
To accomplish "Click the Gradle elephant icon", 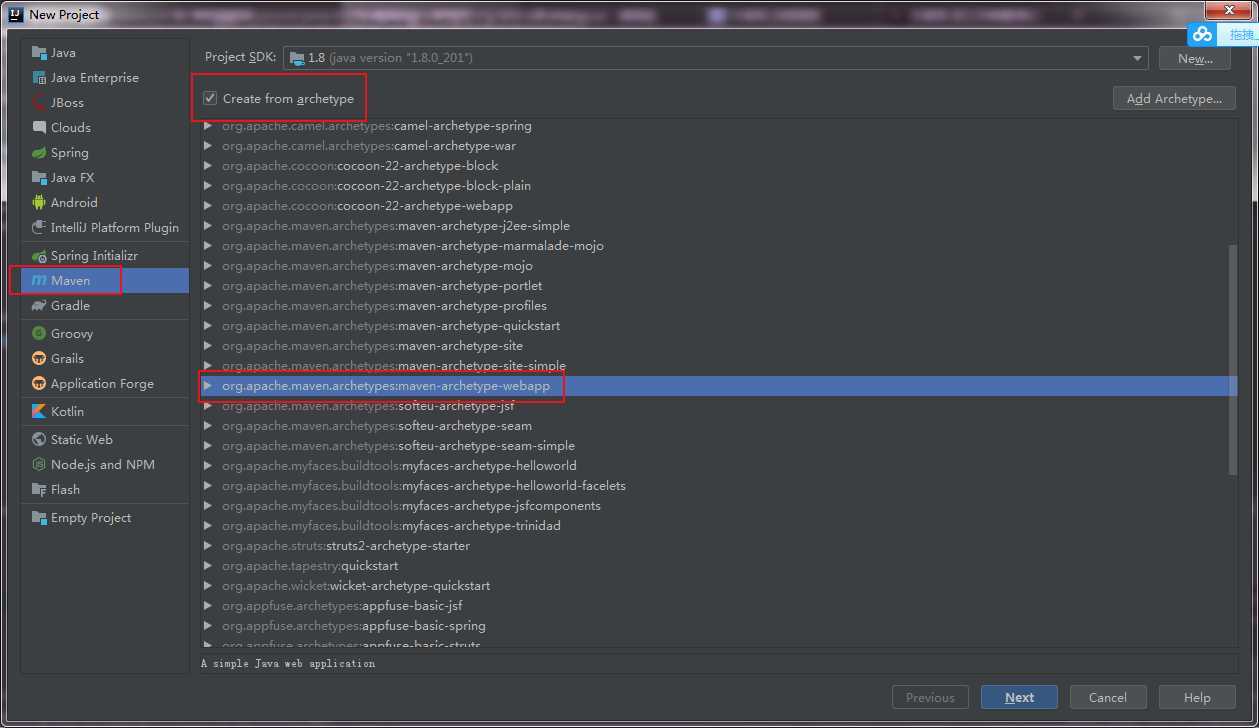I will click(x=39, y=306).
